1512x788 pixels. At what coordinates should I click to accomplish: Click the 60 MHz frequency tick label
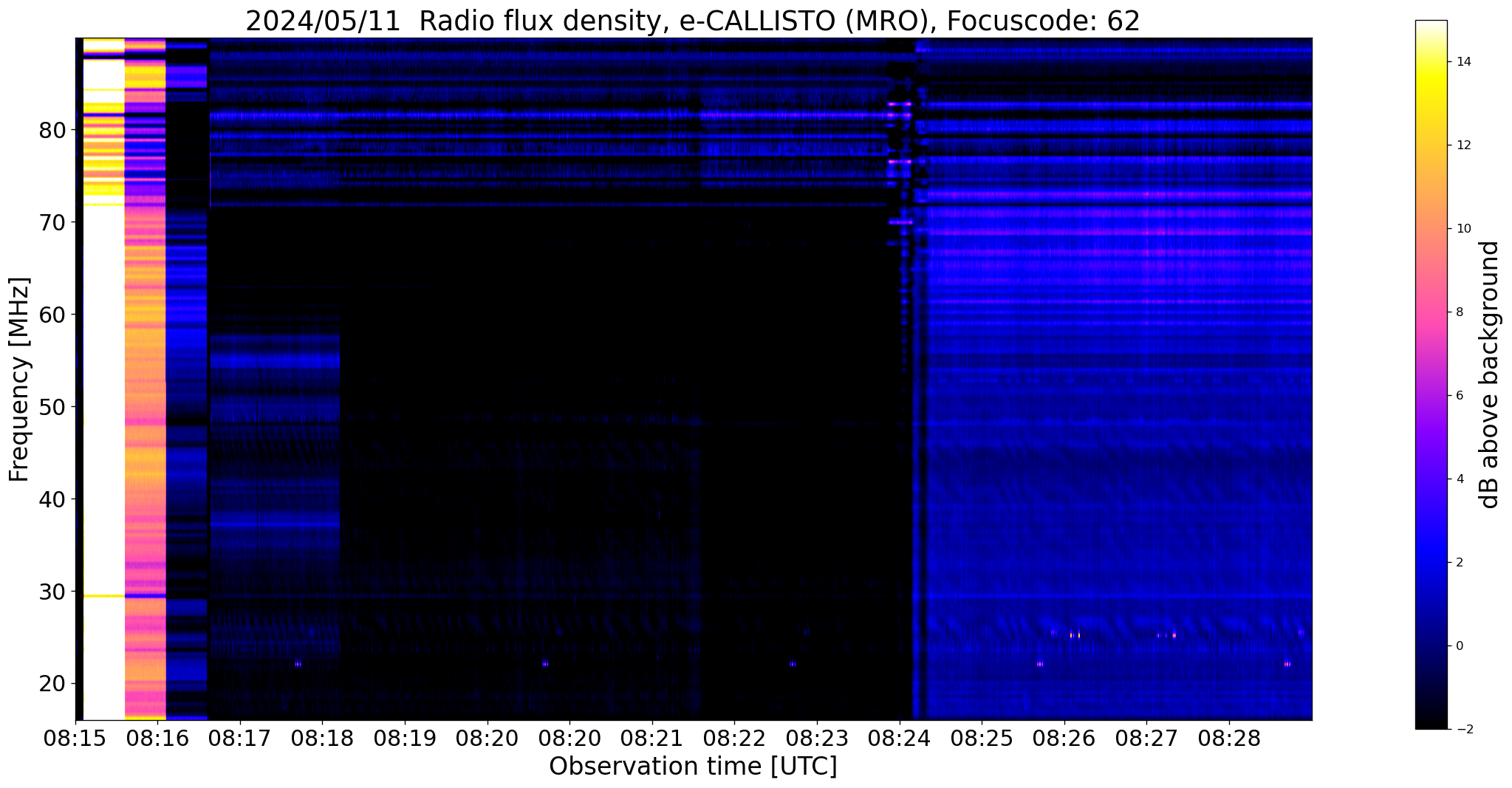tap(52, 315)
